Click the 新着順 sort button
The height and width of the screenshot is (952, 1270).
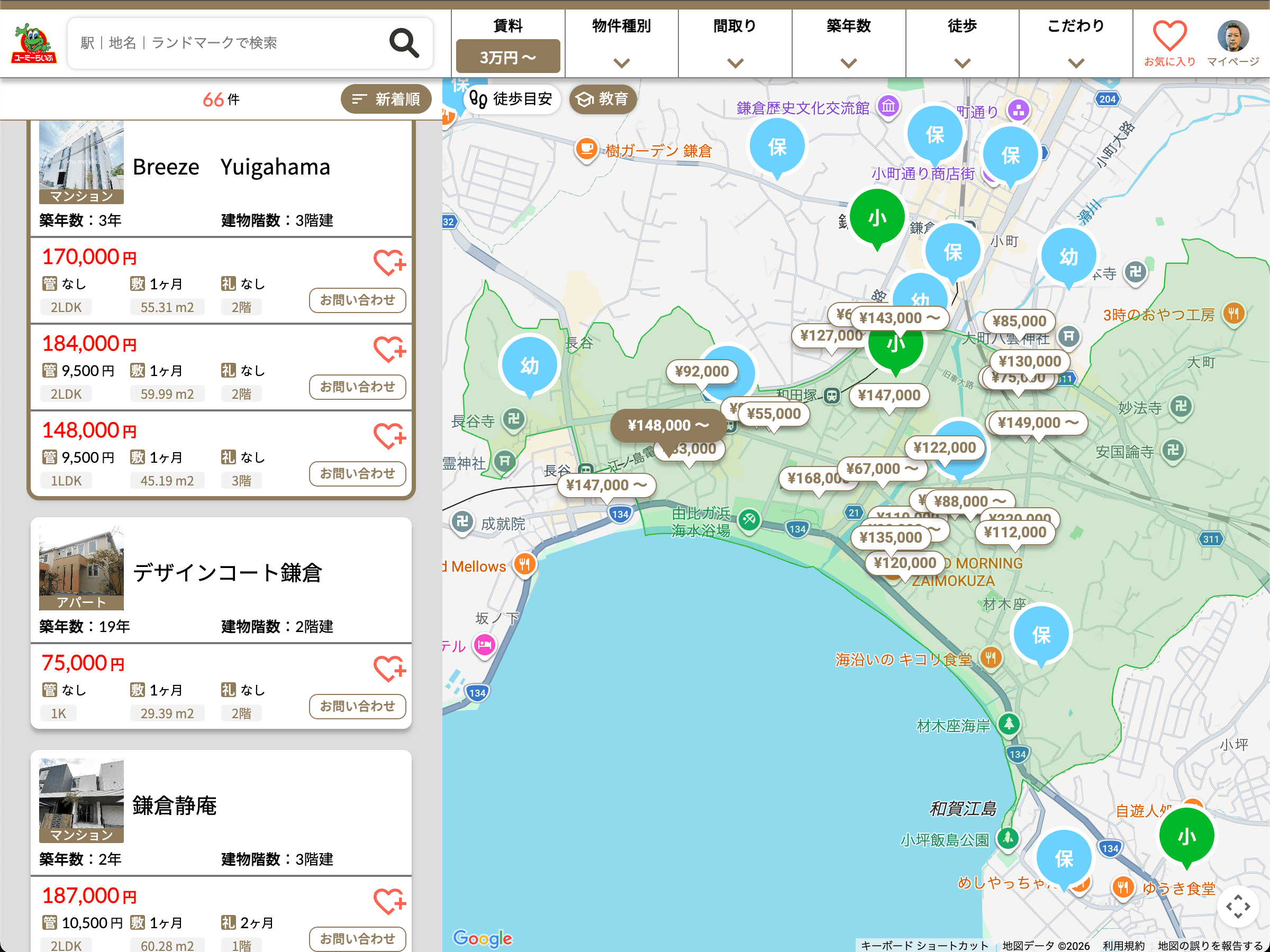386,99
